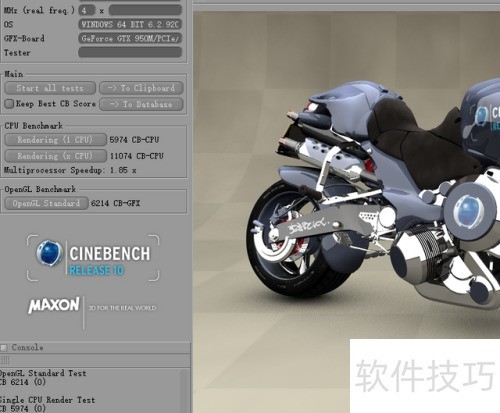Screen dimensions: 500x413
Task: Click the Multiprocessor Speedup 1.85 x text
Action: point(70,170)
